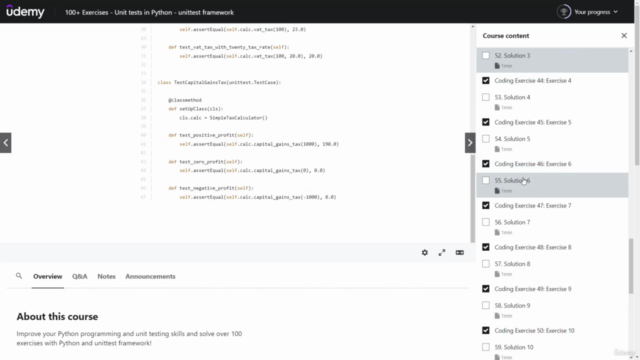Expand the Your progress dropdown
The height and width of the screenshot is (360, 640).
596,12
